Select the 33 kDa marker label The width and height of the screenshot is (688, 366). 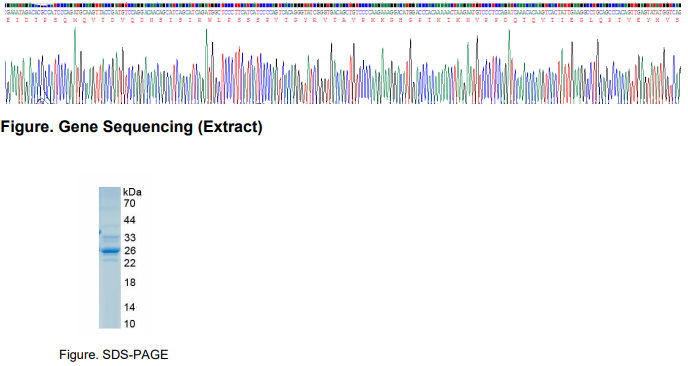pyautogui.click(x=130, y=238)
